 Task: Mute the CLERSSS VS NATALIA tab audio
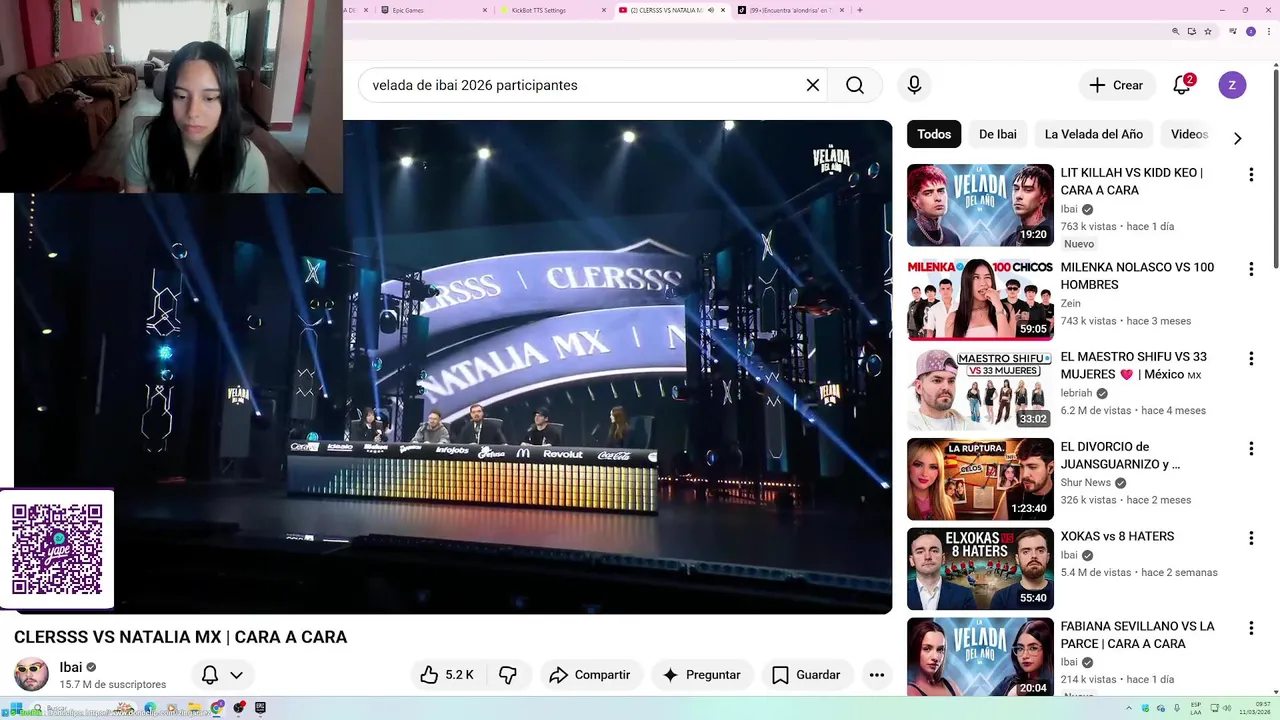click(711, 10)
